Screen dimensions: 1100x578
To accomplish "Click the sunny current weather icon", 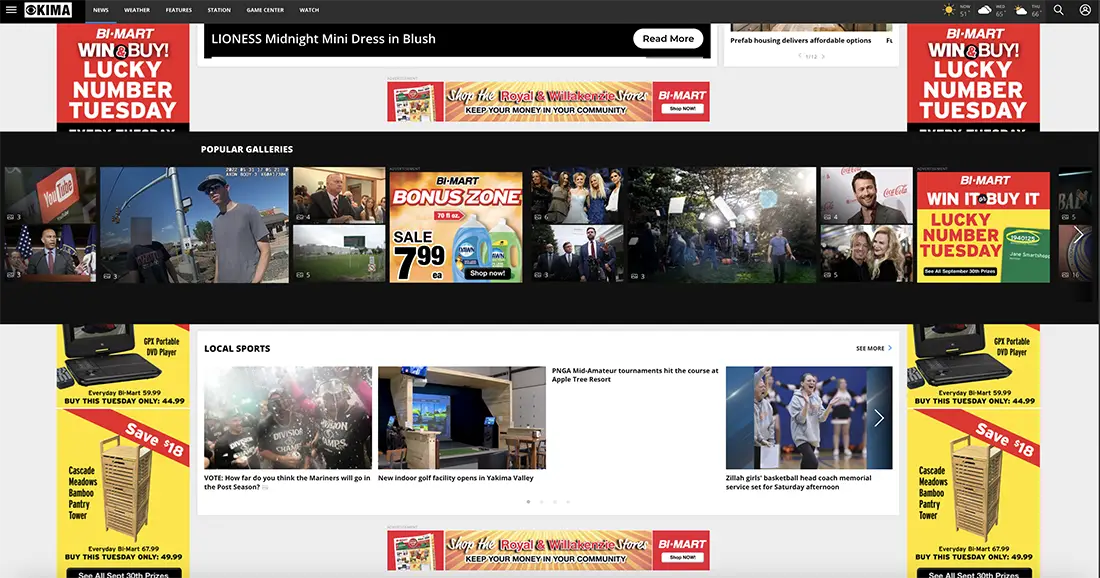I will point(948,10).
